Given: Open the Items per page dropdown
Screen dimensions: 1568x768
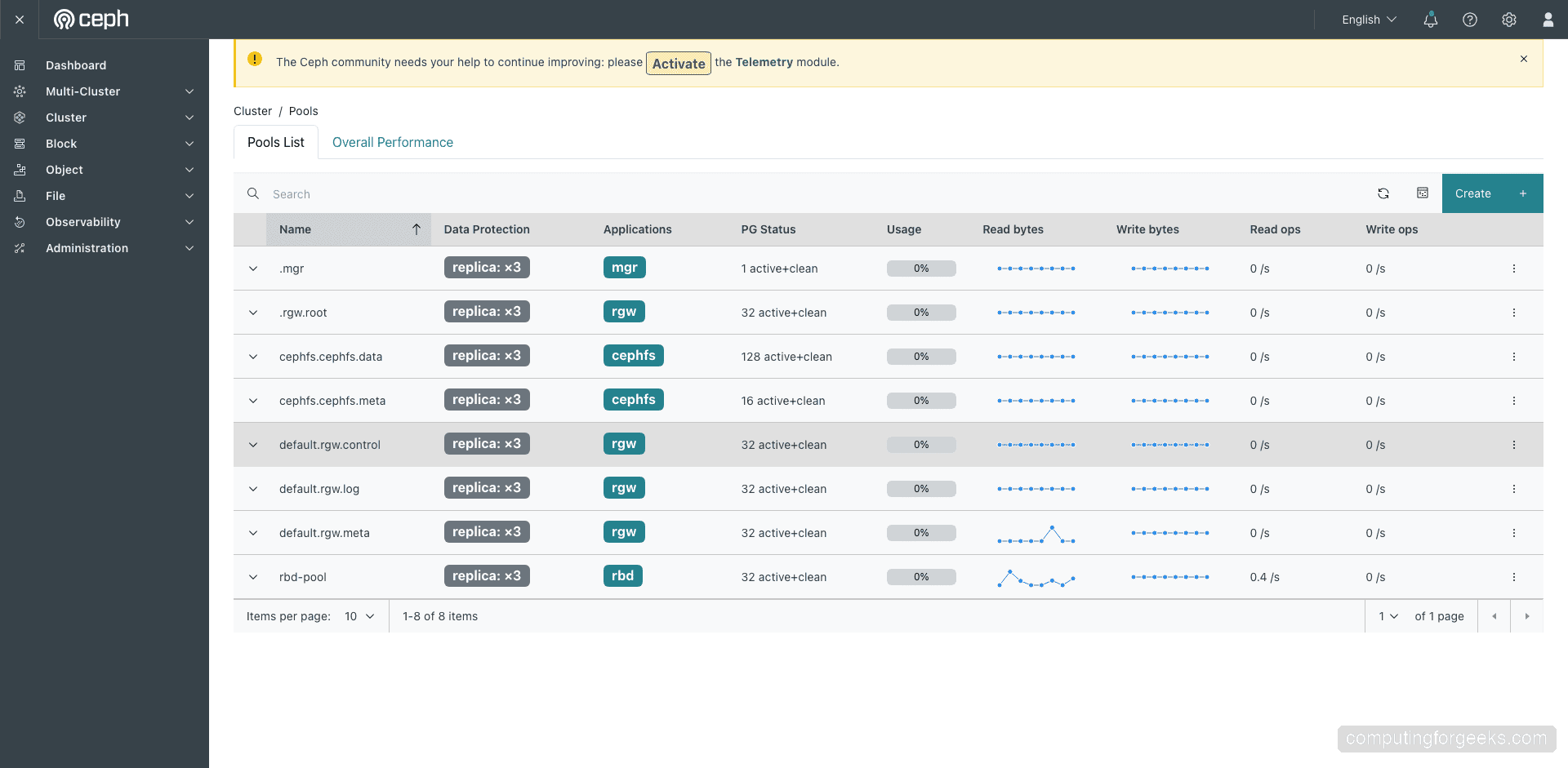Looking at the screenshot, I should click(x=359, y=616).
